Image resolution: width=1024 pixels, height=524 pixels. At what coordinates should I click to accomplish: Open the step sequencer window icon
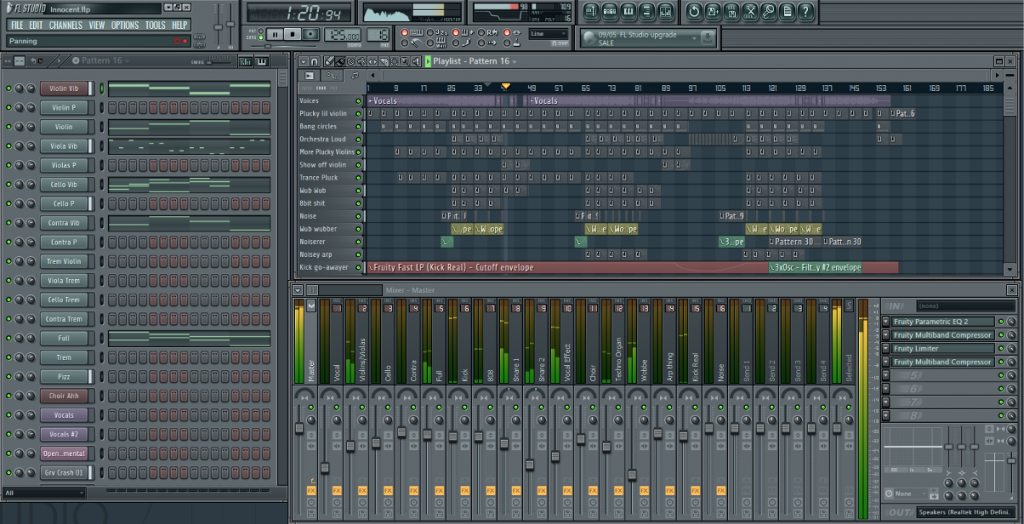[610, 11]
